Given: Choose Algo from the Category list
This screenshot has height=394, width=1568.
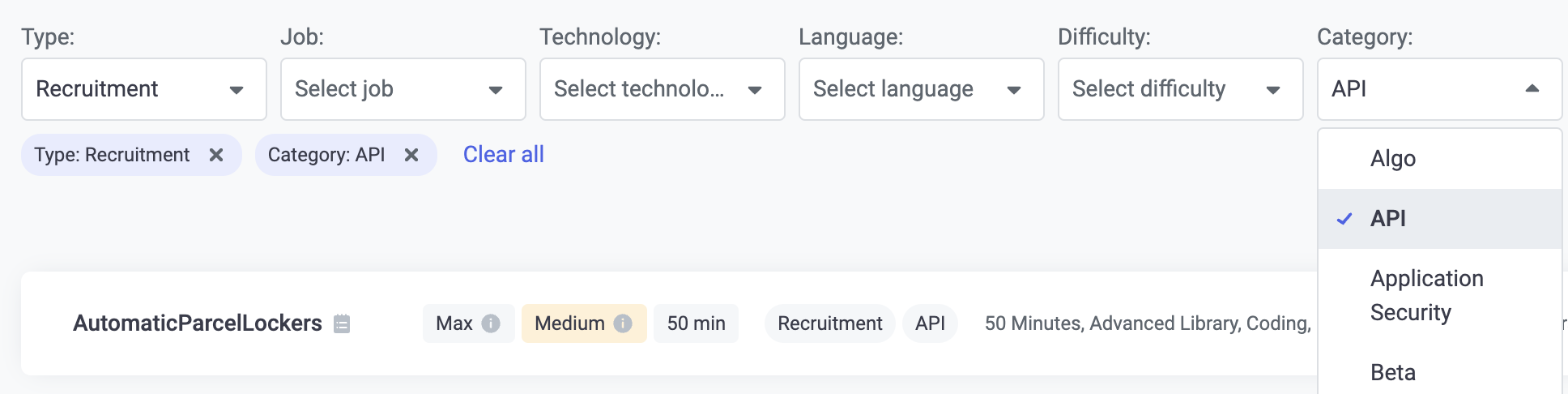Looking at the screenshot, I should click(1393, 159).
